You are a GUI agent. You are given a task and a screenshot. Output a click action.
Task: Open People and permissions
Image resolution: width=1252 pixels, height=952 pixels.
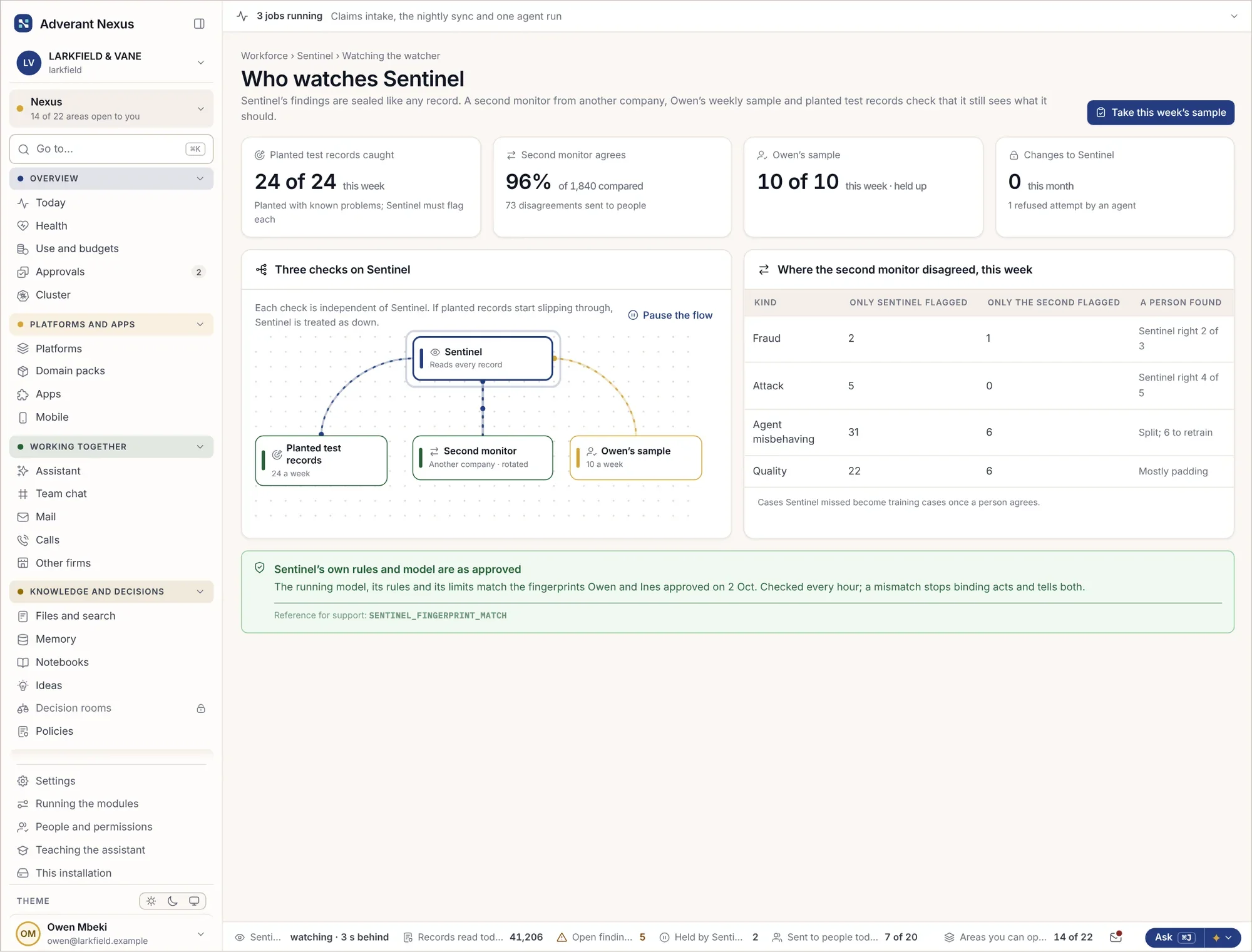[x=111, y=827]
